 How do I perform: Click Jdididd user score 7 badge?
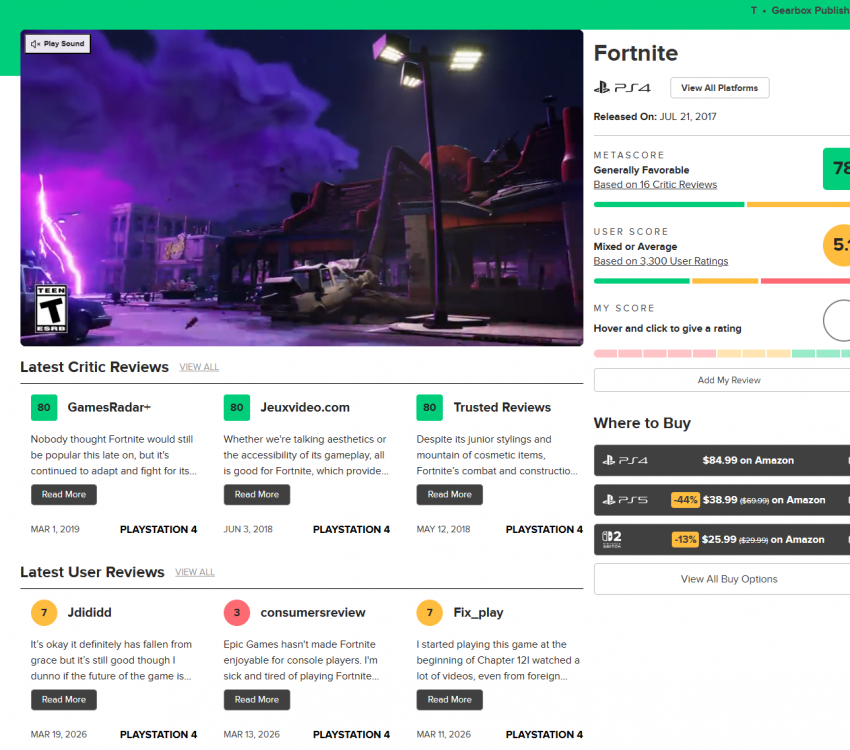coord(44,613)
